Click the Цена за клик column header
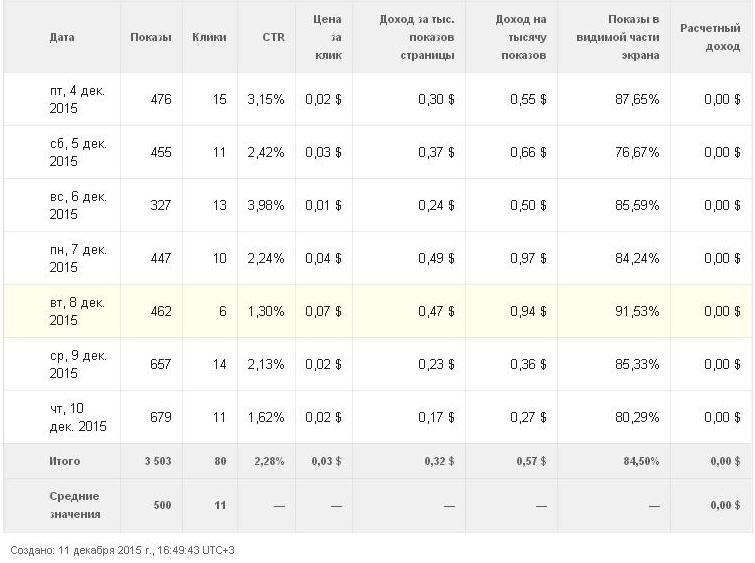The image size is (755, 563). pyautogui.click(x=327, y=37)
